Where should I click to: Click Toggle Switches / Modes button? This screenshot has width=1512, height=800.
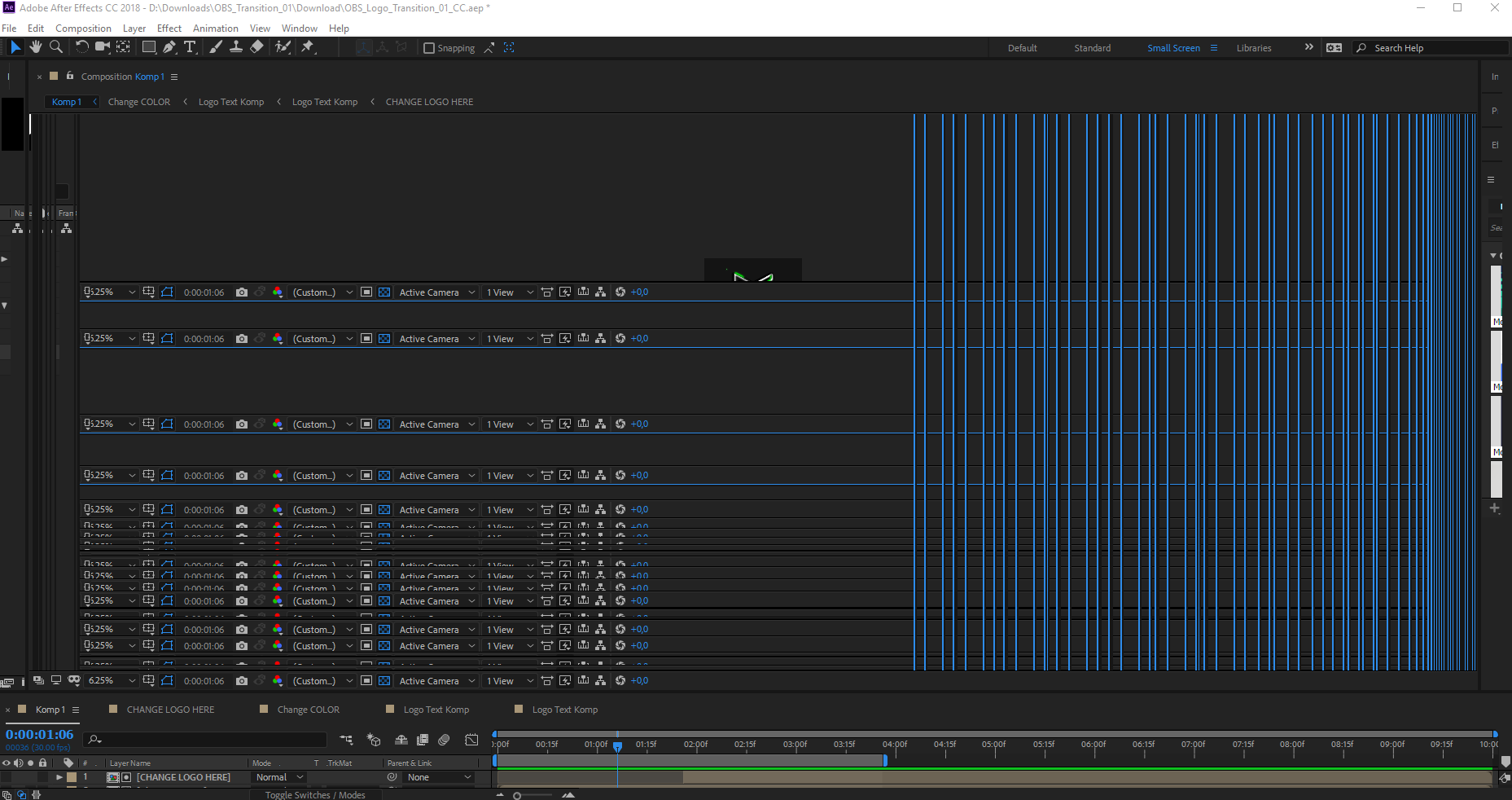315,795
